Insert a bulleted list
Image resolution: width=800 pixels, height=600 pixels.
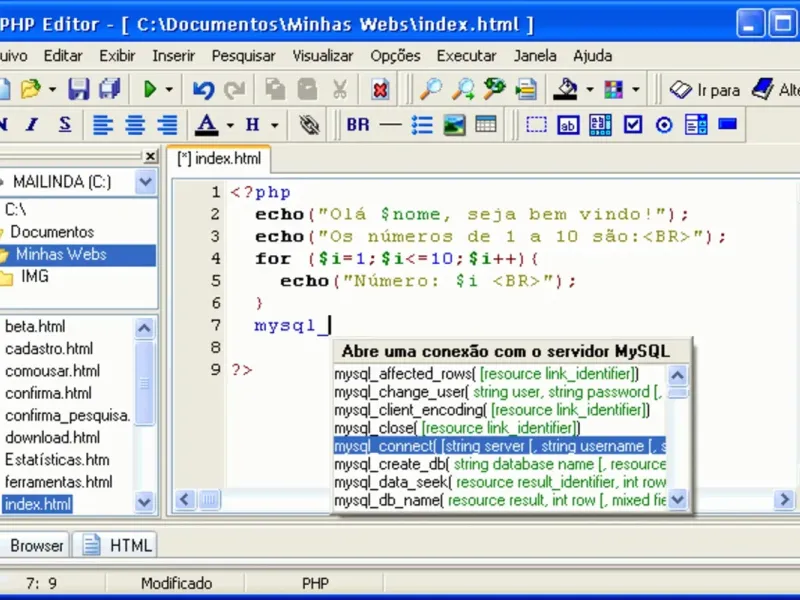coord(422,125)
